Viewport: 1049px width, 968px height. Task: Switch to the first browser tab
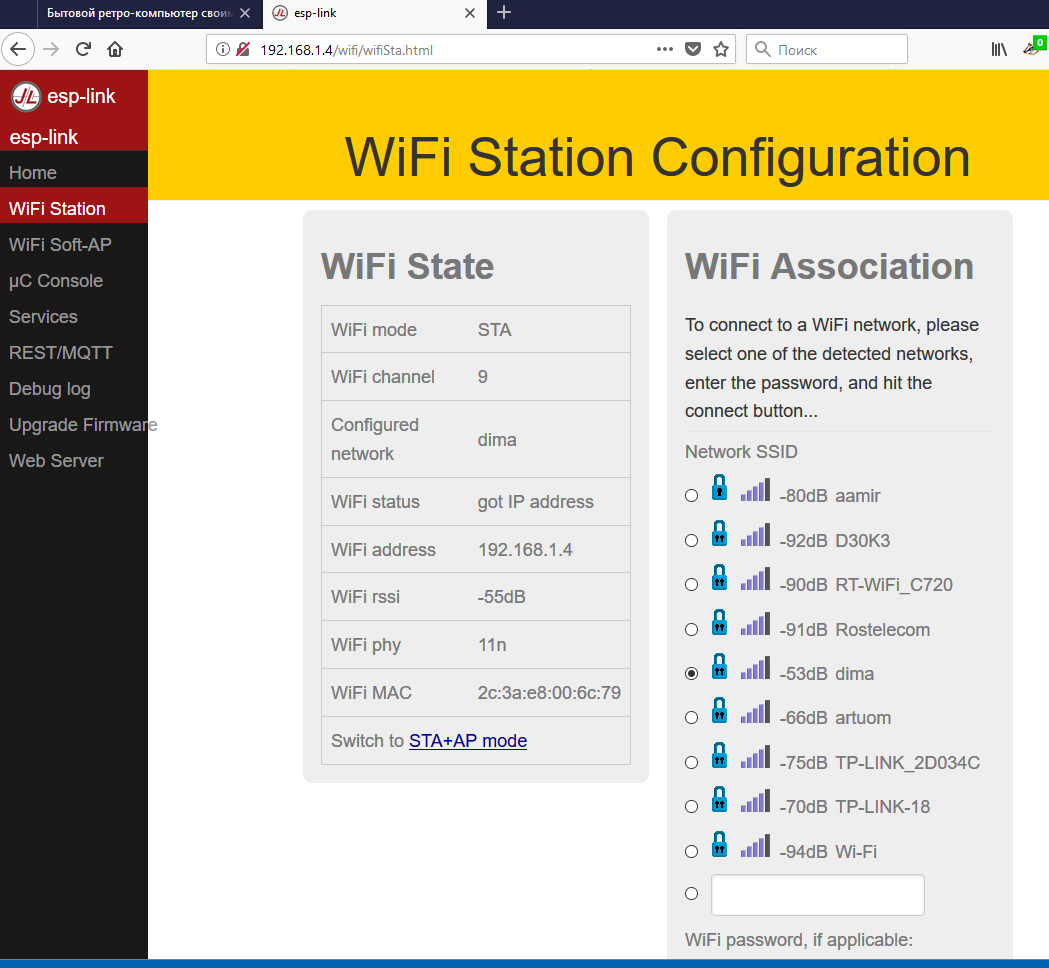pos(140,13)
